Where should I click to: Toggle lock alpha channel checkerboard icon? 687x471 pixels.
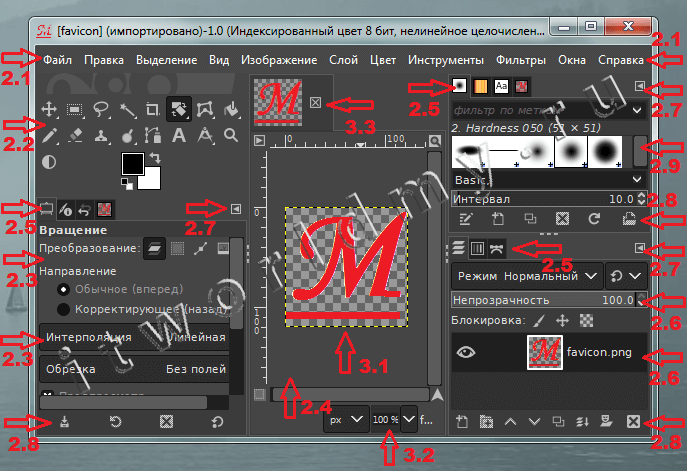coord(586,321)
